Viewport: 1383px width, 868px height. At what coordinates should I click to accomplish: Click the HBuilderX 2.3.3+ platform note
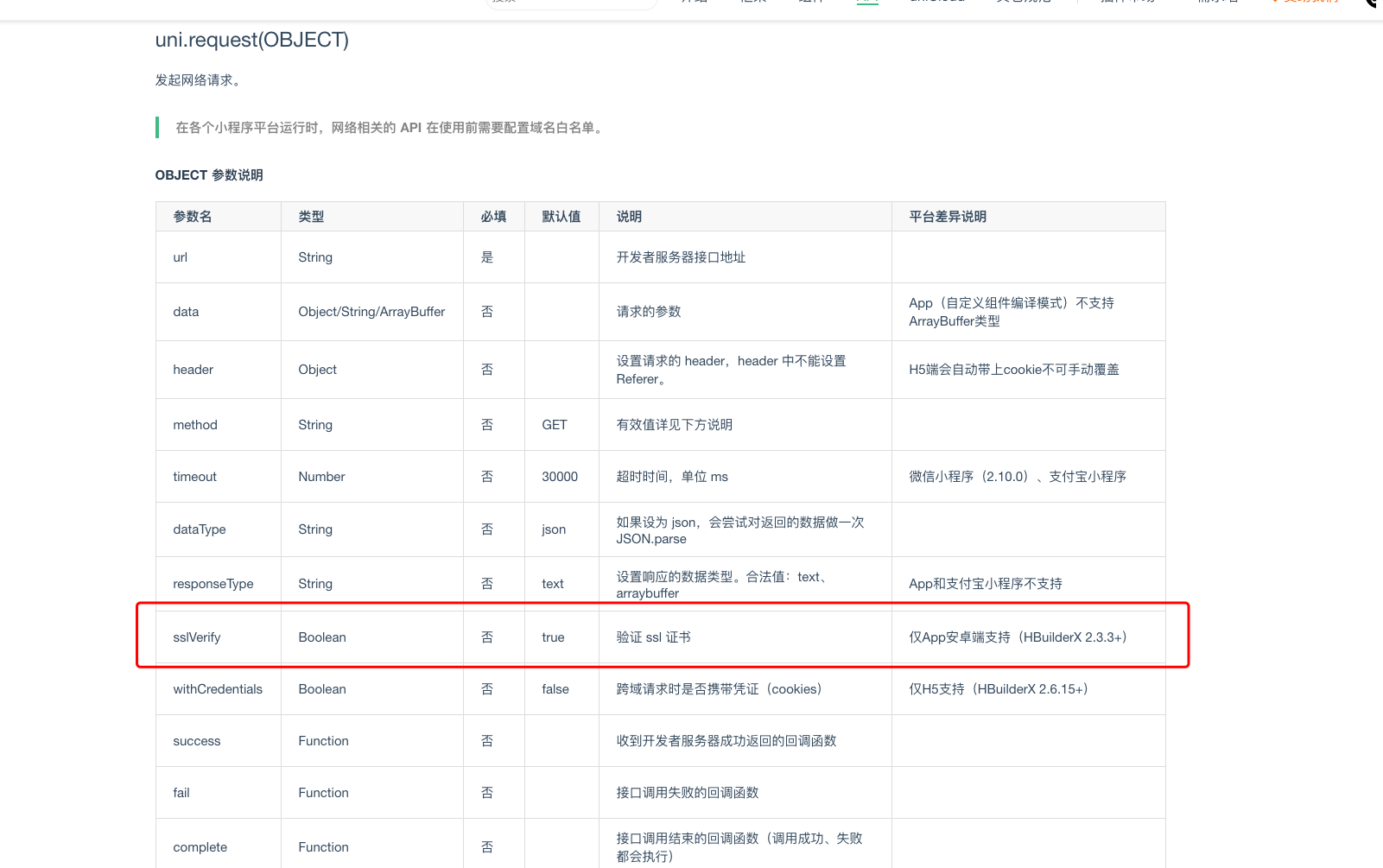[x=1018, y=637]
